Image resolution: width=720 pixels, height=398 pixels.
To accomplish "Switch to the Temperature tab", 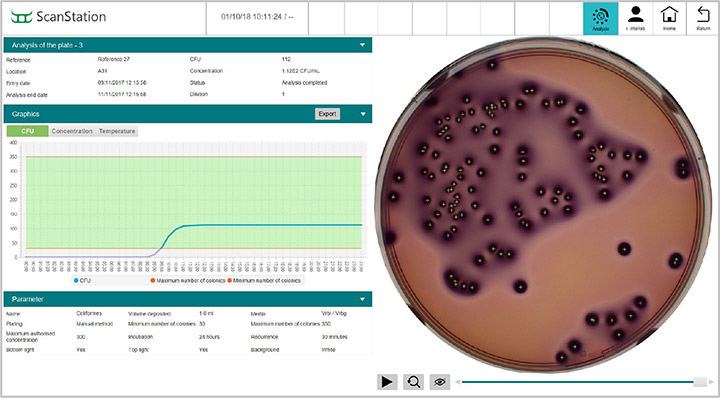I will 117,131.
